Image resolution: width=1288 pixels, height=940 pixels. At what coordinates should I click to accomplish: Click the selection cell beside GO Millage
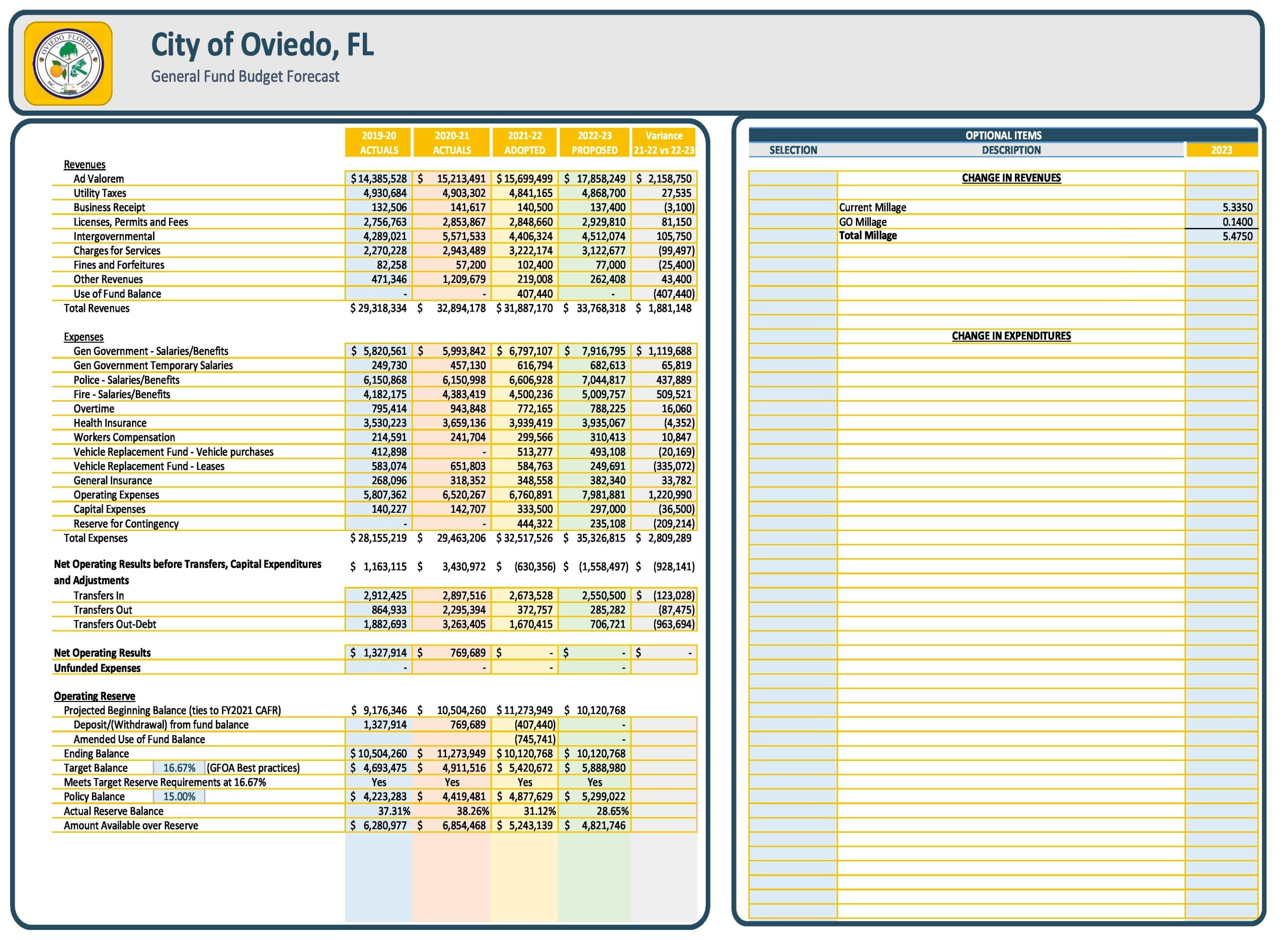pos(793,222)
